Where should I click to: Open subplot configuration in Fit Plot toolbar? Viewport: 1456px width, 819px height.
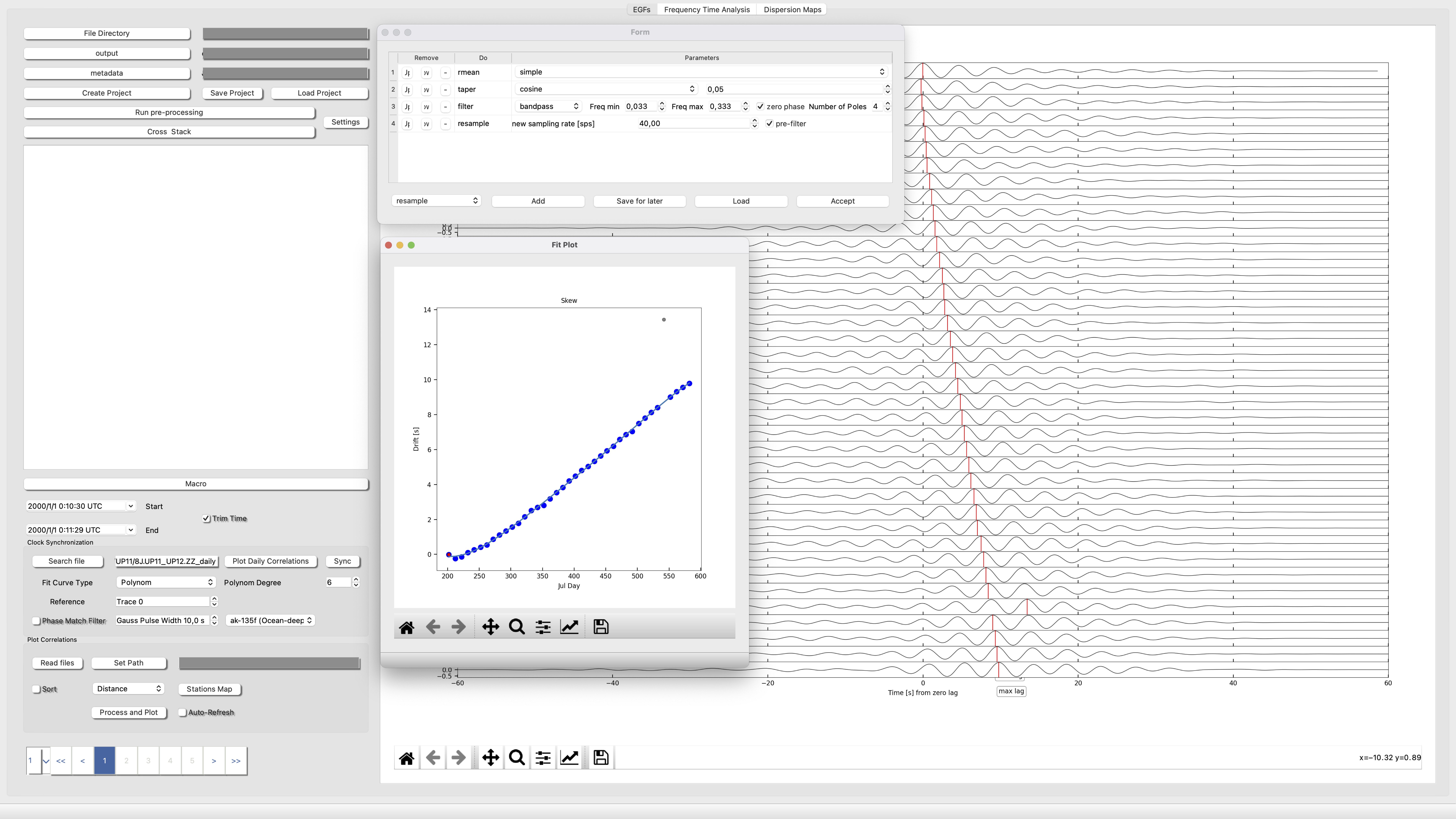coord(543,627)
